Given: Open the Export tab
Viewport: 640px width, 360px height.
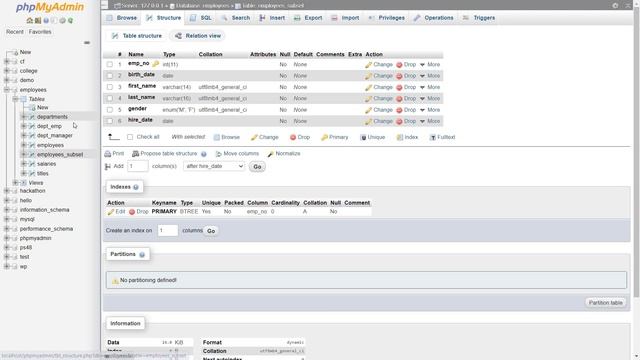Looking at the screenshot, I should (308, 18).
